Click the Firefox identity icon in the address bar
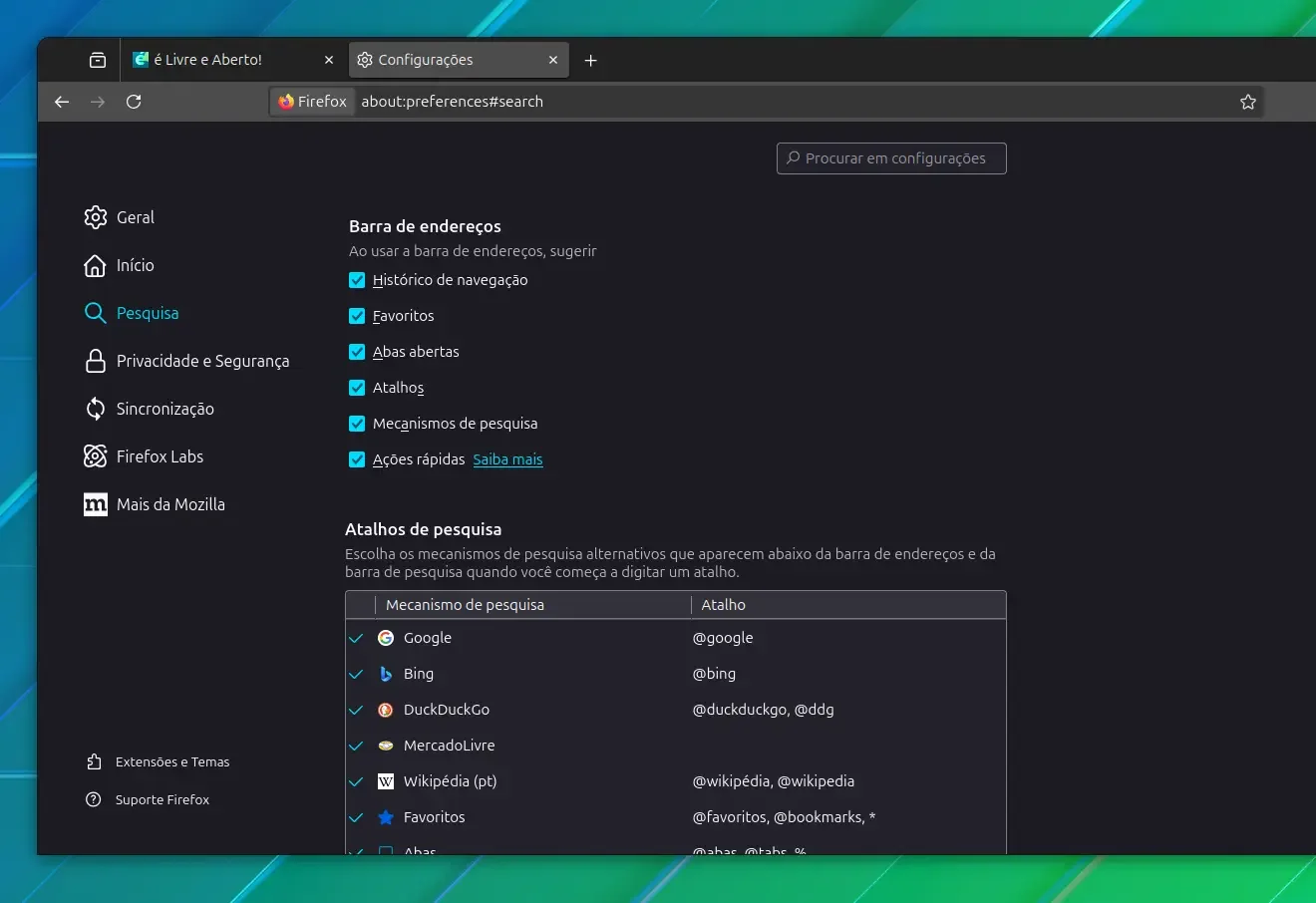Screen dimensions: 1316x903 pyautogui.click(x=286, y=102)
